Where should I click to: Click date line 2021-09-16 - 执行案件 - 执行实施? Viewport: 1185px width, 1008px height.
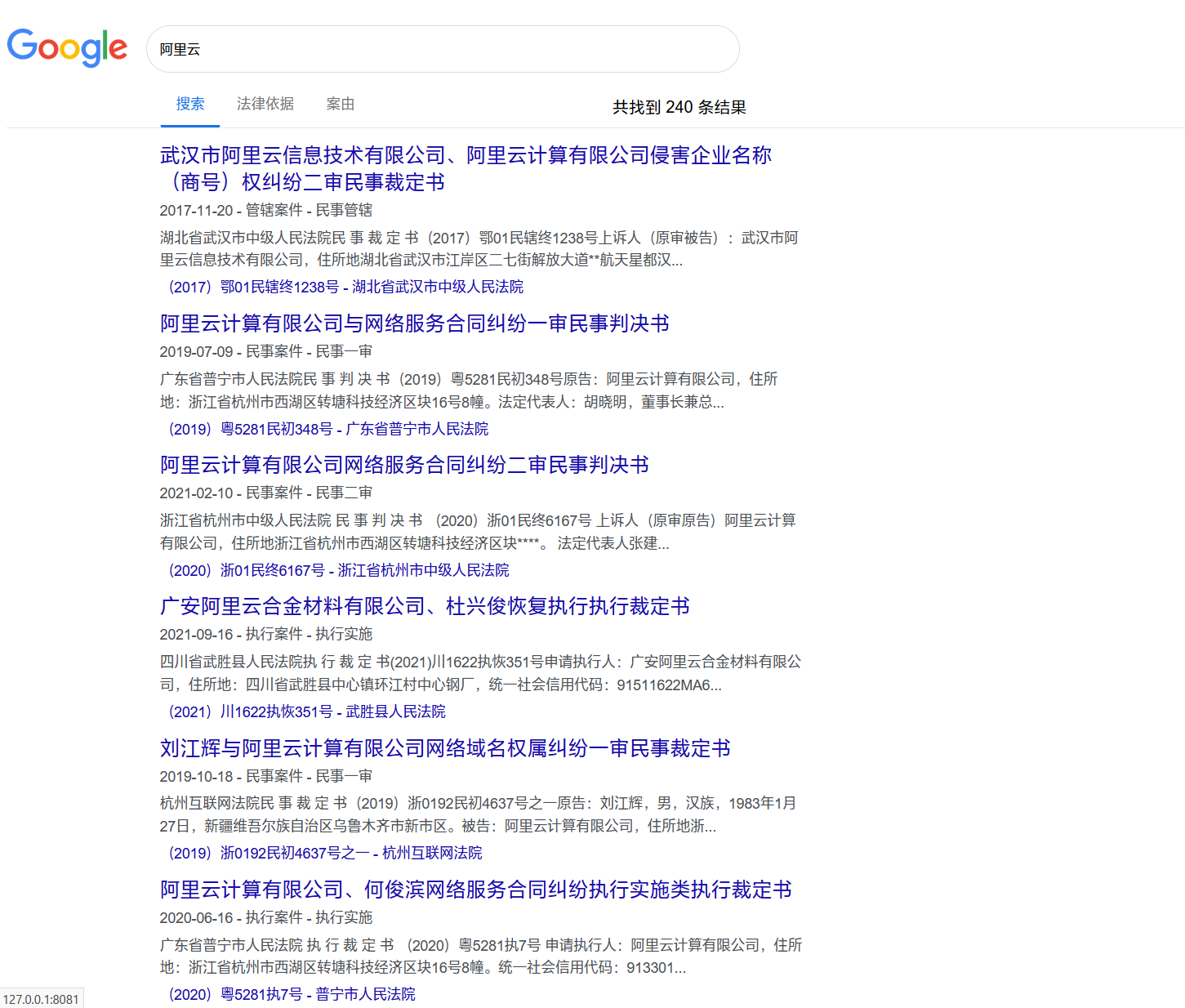[x=266, y=634]
